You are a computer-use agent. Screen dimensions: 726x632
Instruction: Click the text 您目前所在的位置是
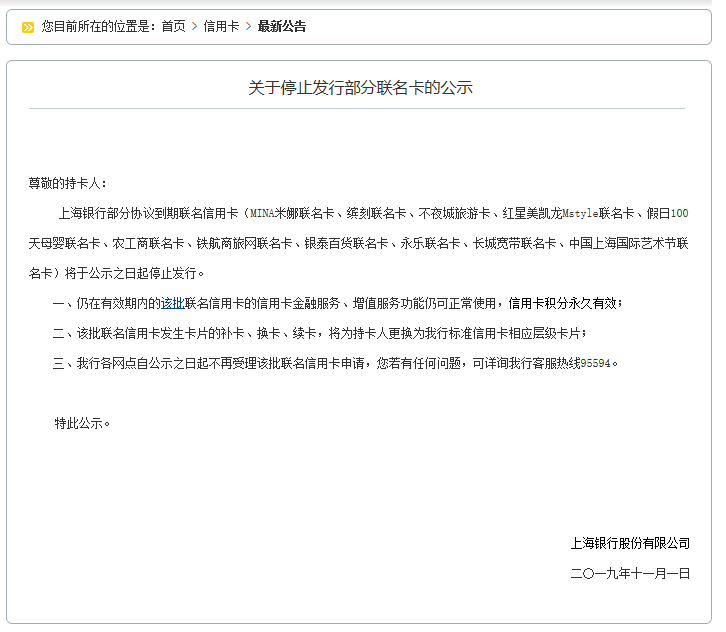tap(95, 26)
